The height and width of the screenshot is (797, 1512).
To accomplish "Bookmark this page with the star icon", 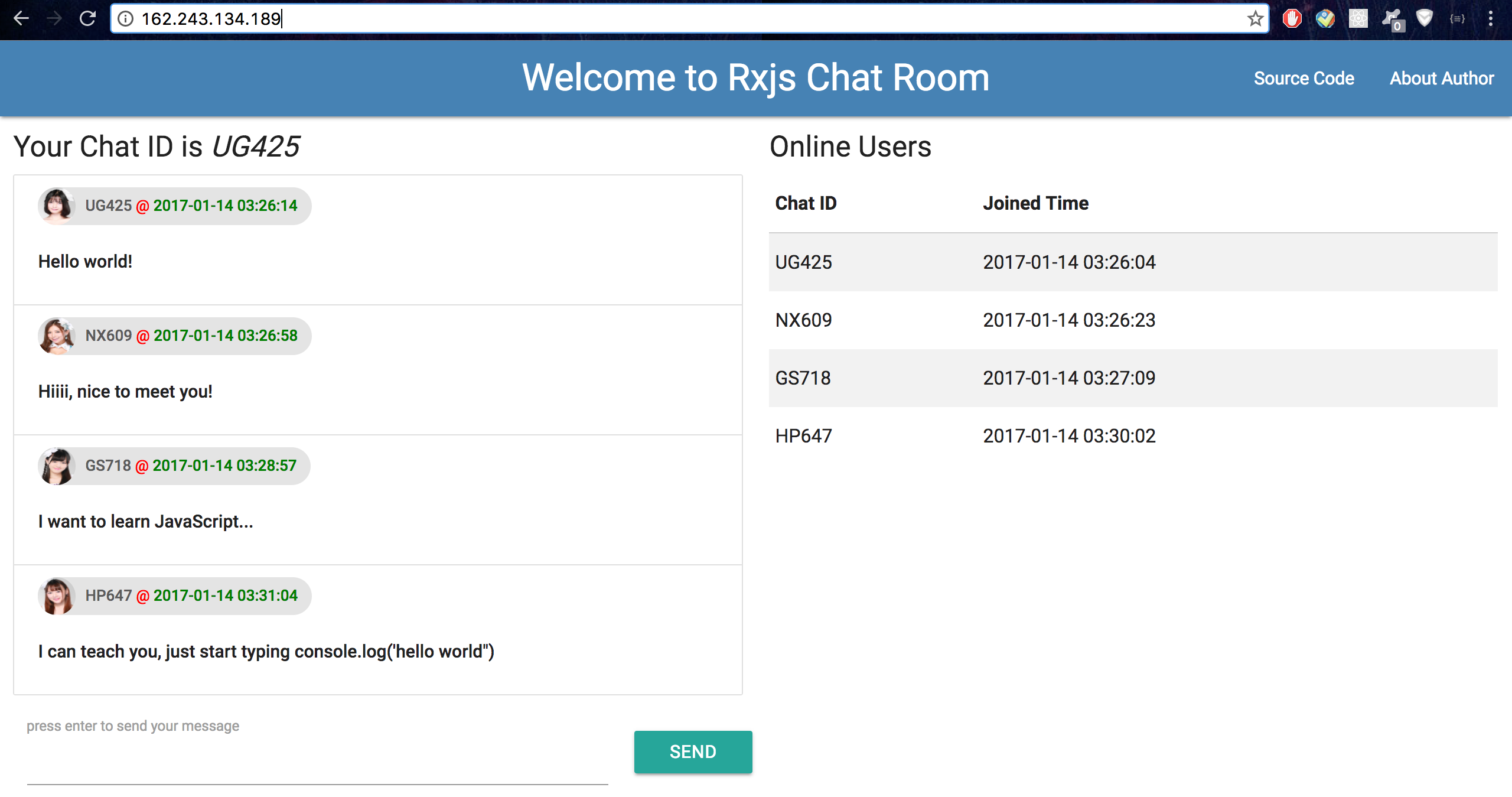I will [x=1255, y=19].
